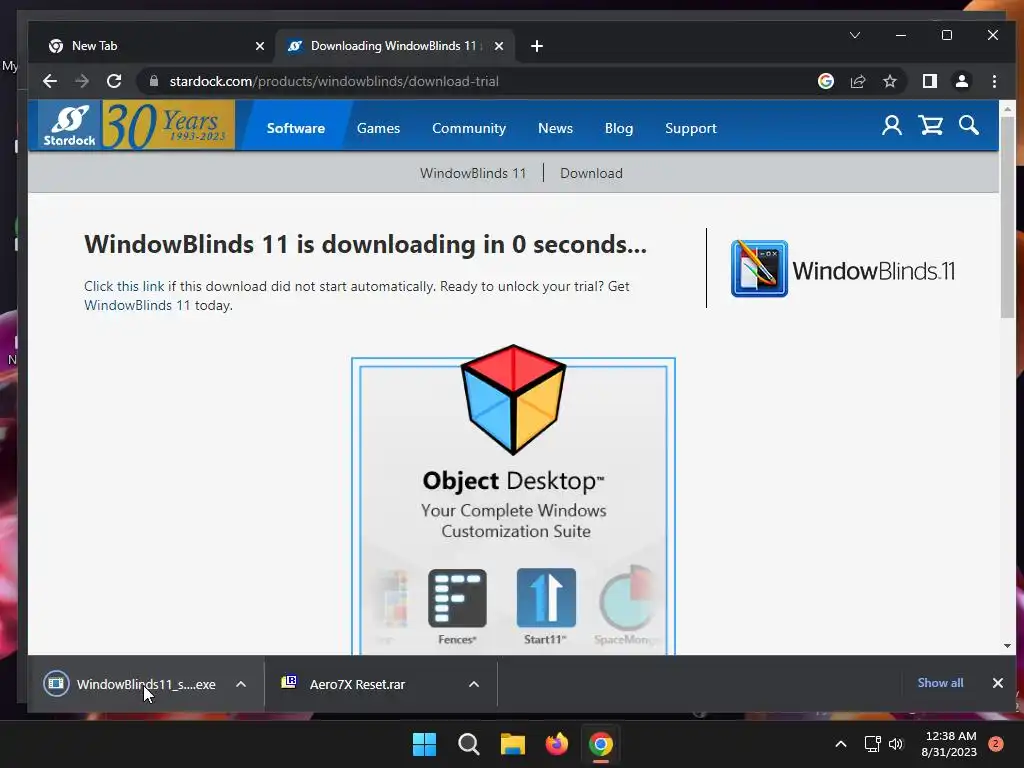
Task: Open Chrome side panel
Action: pos(929,81)
